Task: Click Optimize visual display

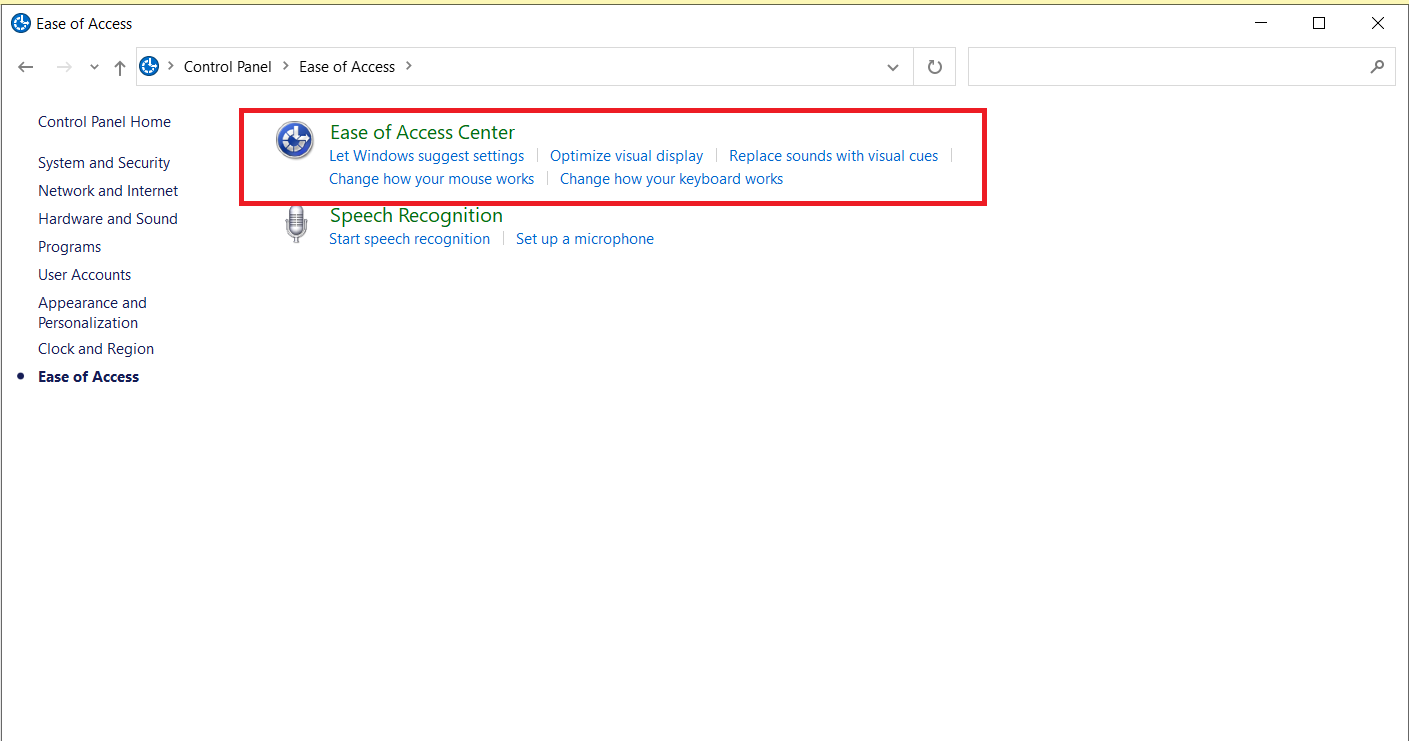Action: coord(626,156)
